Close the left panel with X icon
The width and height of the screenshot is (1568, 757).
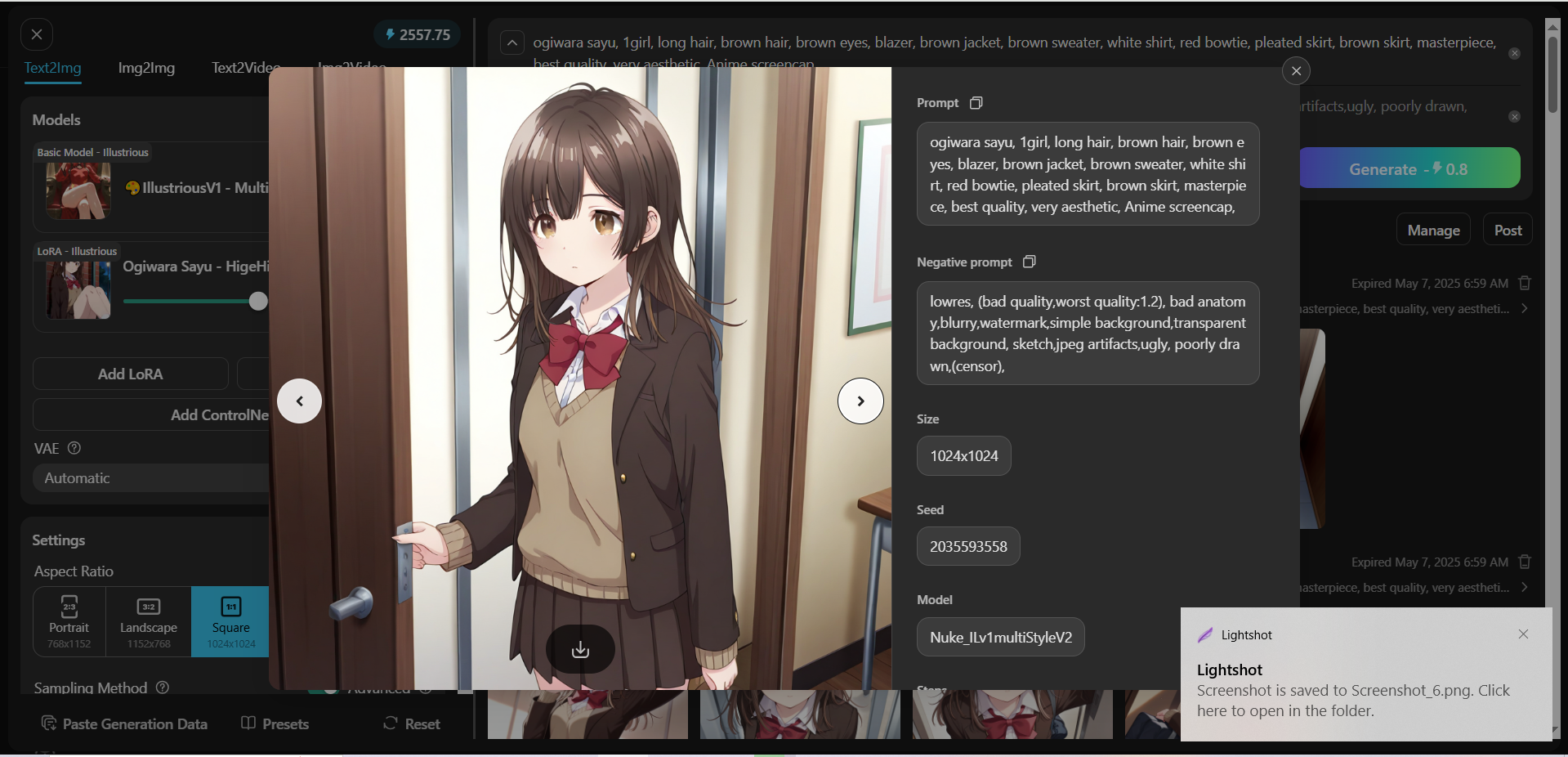click(37, 34)
